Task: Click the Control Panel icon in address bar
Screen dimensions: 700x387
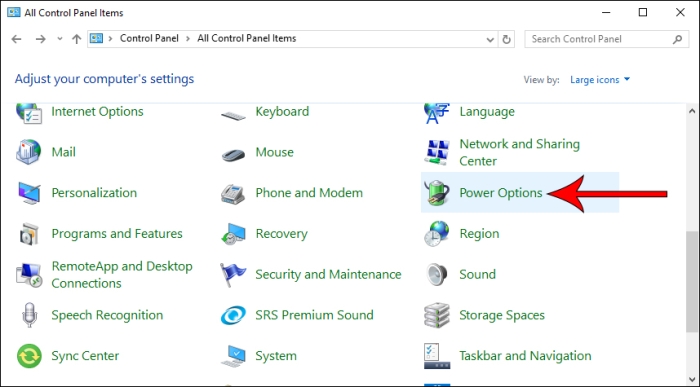Action: tap(96, 38)
